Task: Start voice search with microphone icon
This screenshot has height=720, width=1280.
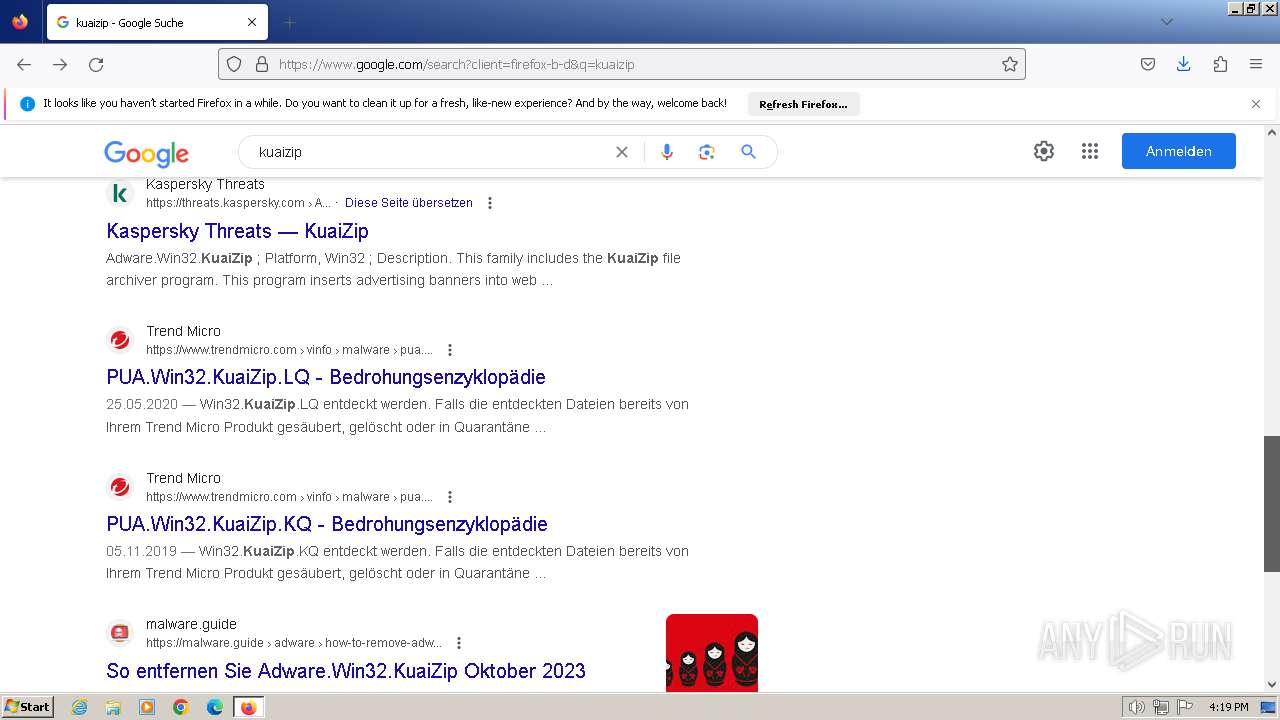Action: [667, 152]
